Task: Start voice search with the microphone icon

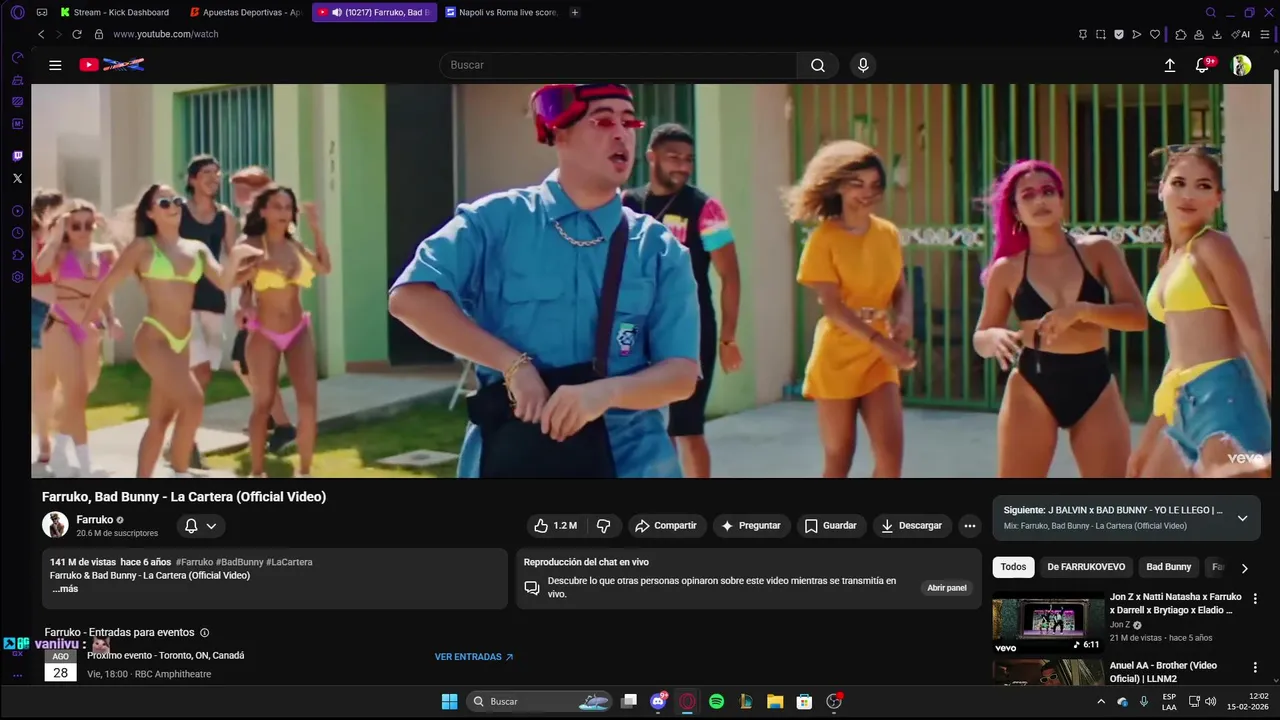Action: click(x=863, y=65)
